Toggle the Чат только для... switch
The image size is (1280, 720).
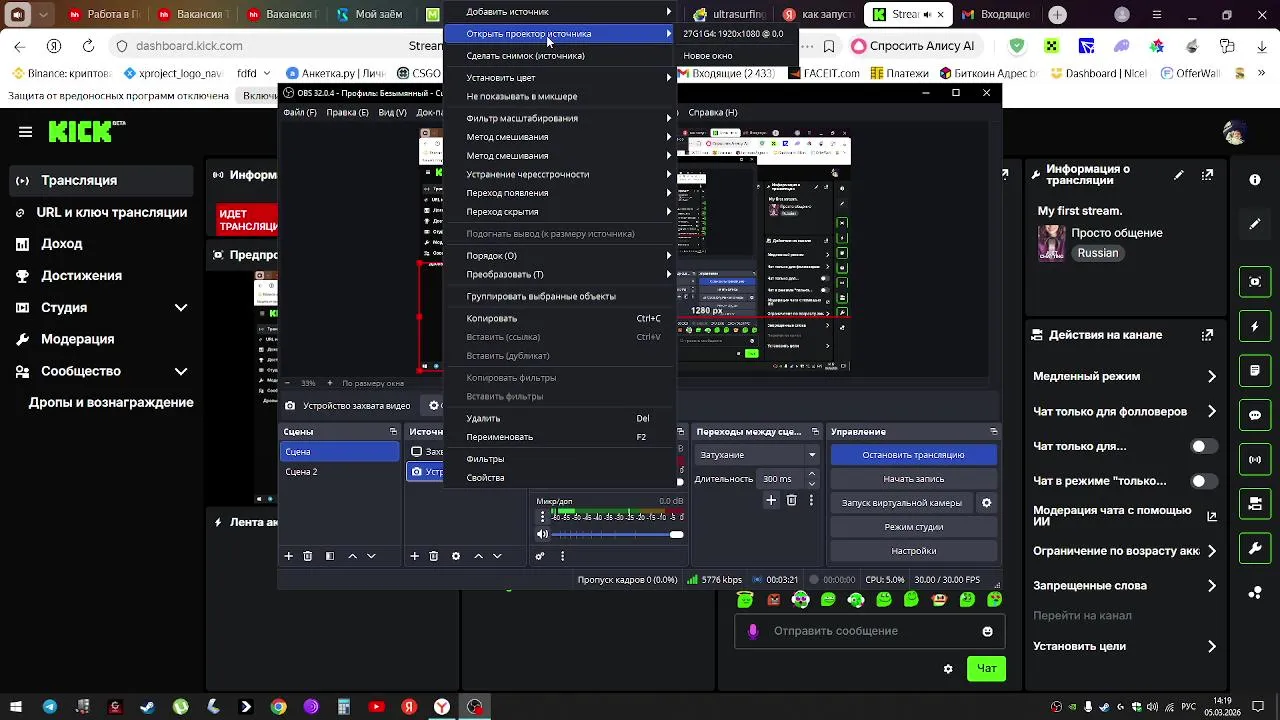[x=1204, y=446]
